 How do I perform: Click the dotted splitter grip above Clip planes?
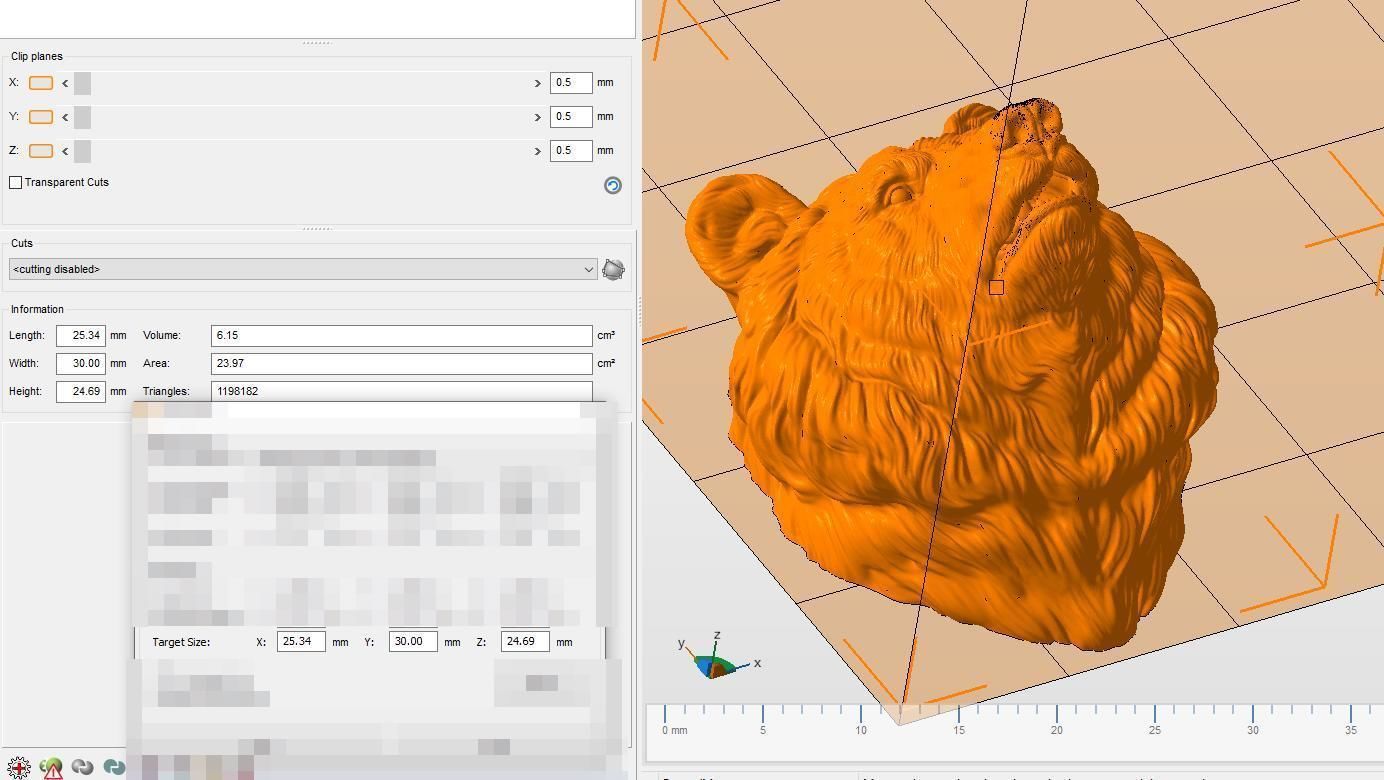coord(317,43)
